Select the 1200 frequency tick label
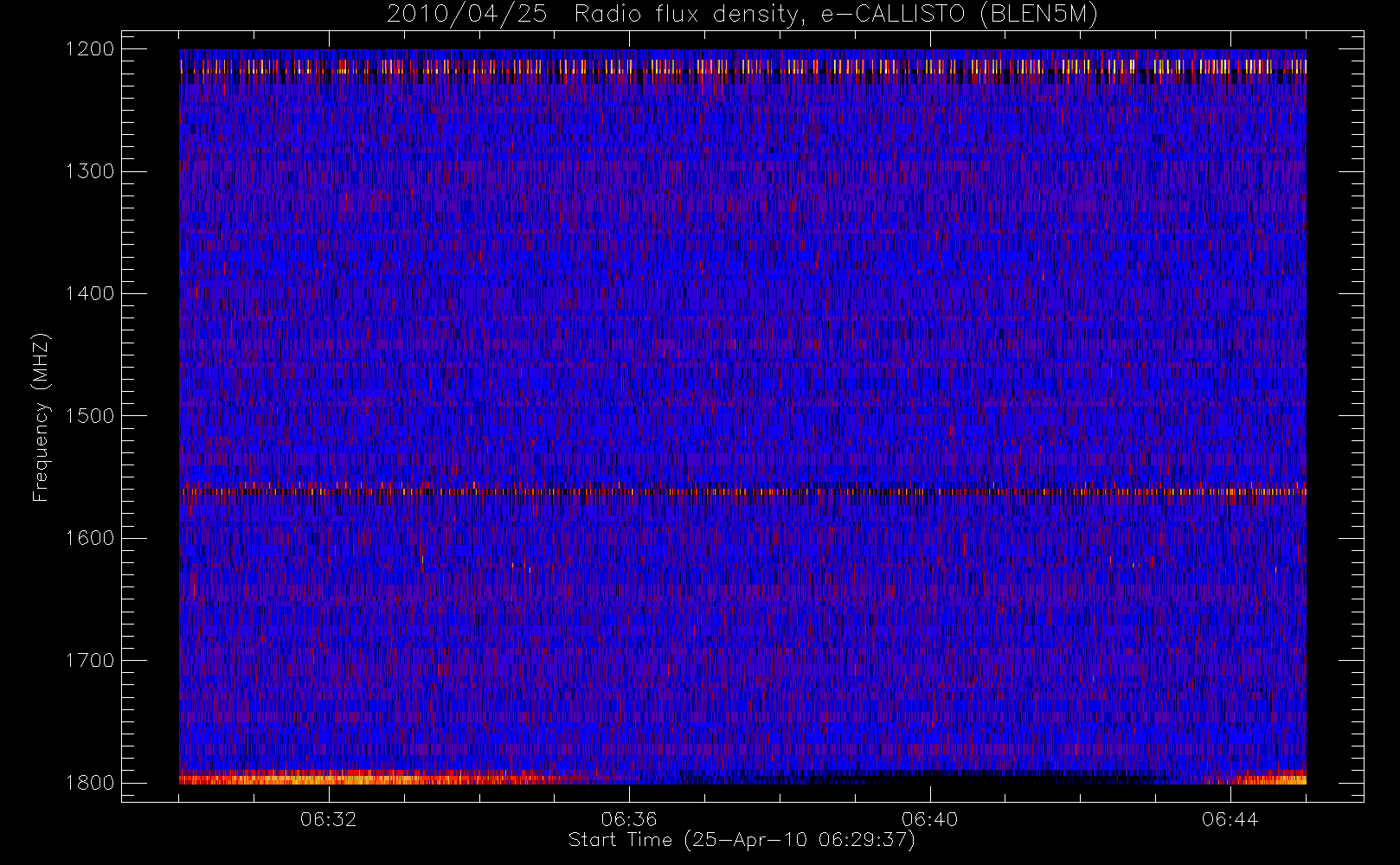Viewport: 1400px width, 865px height. point(90,49)
